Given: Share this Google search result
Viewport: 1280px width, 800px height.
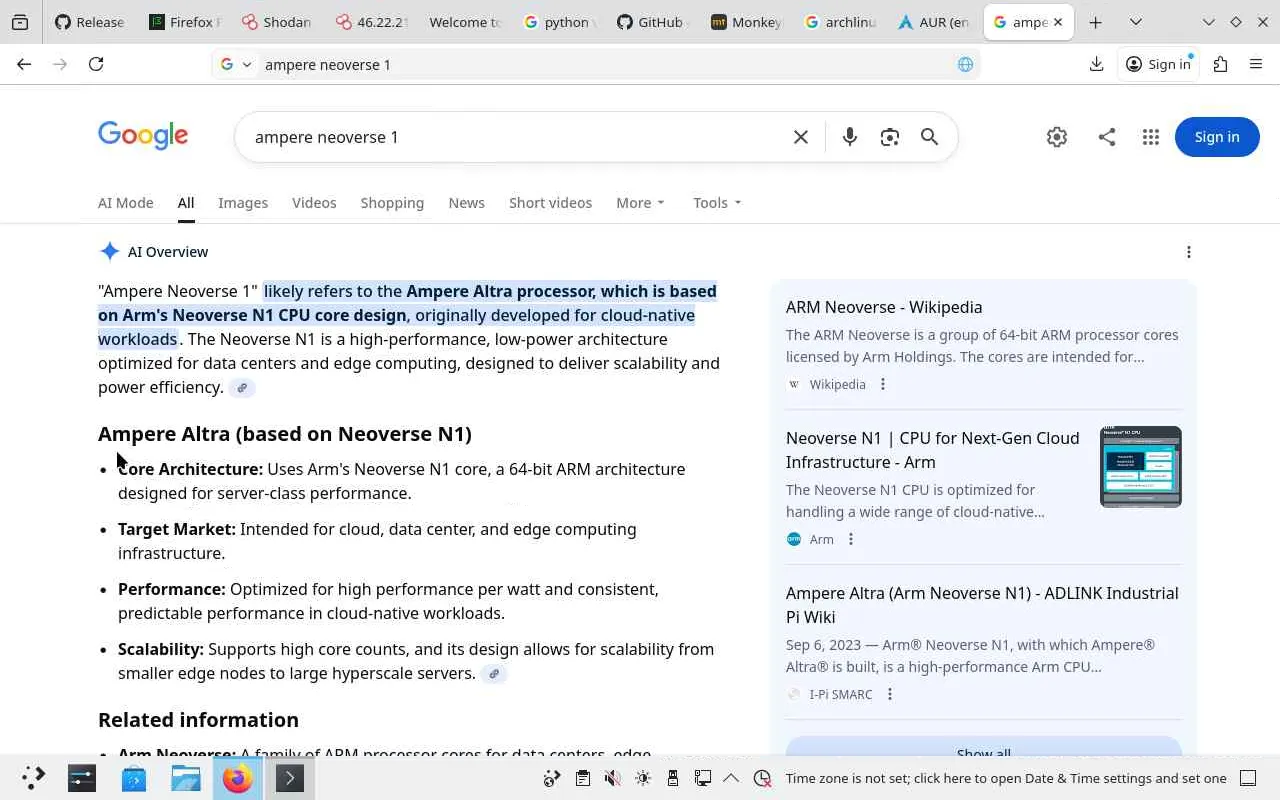Looking at the screenshot, I should point(1107,137).
